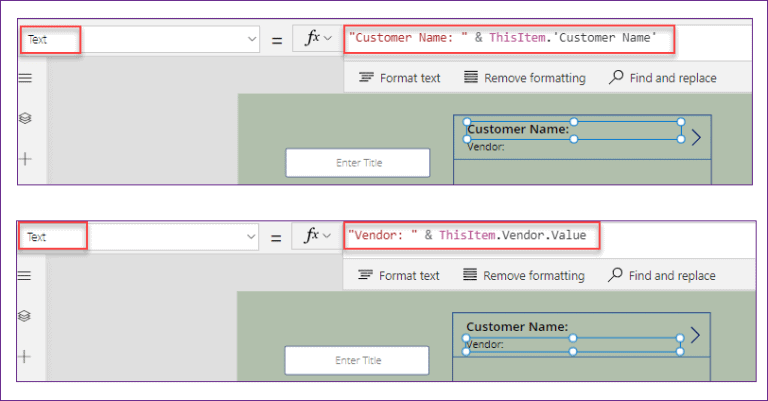Image resolution: width=768 pixels, height=401 pixels.
Task: Expand the Text property dropdown above the Vendor formula
Action: click(251, 237)
